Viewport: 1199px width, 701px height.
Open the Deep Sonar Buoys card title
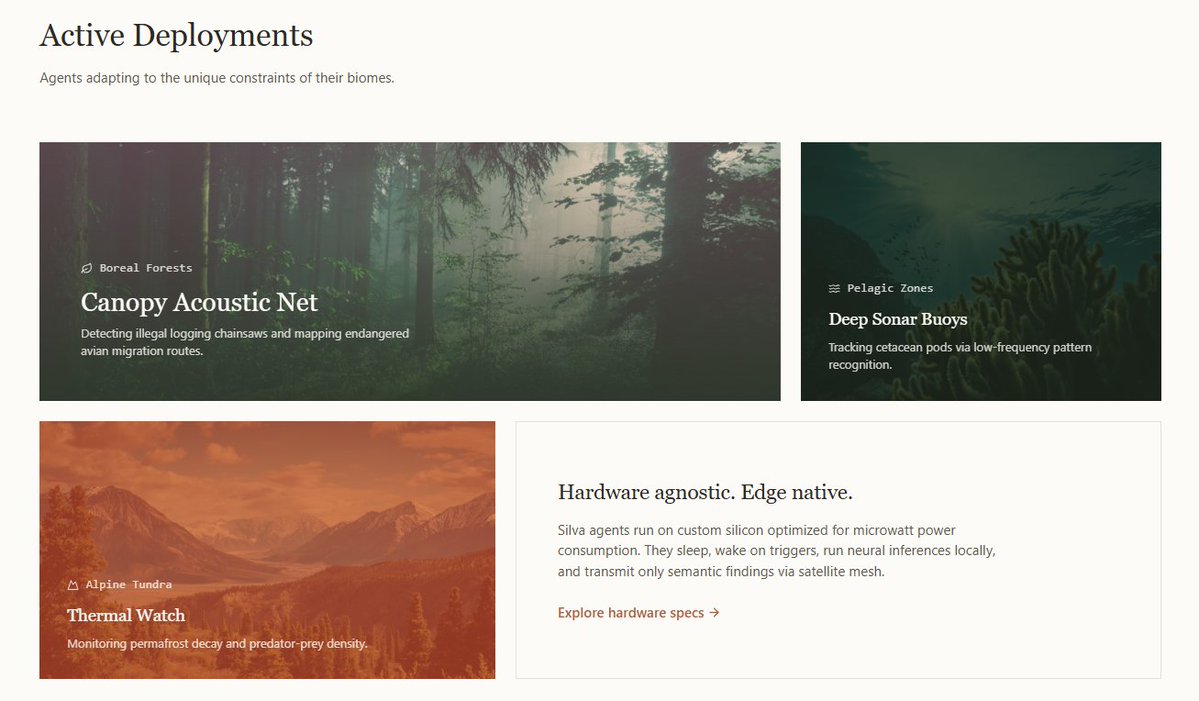[898, 319]
